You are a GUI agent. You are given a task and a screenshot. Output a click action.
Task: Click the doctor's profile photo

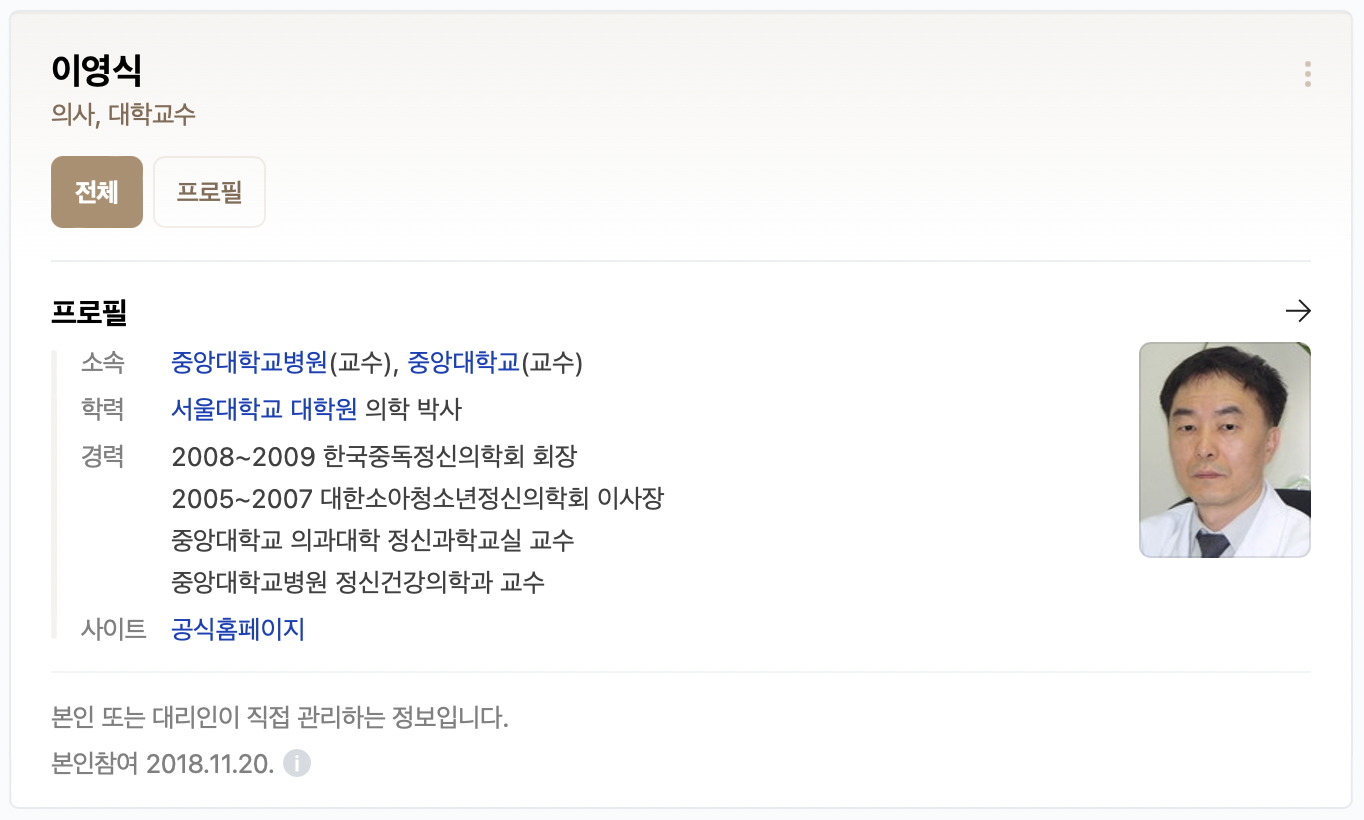(x=1225, y=450)
